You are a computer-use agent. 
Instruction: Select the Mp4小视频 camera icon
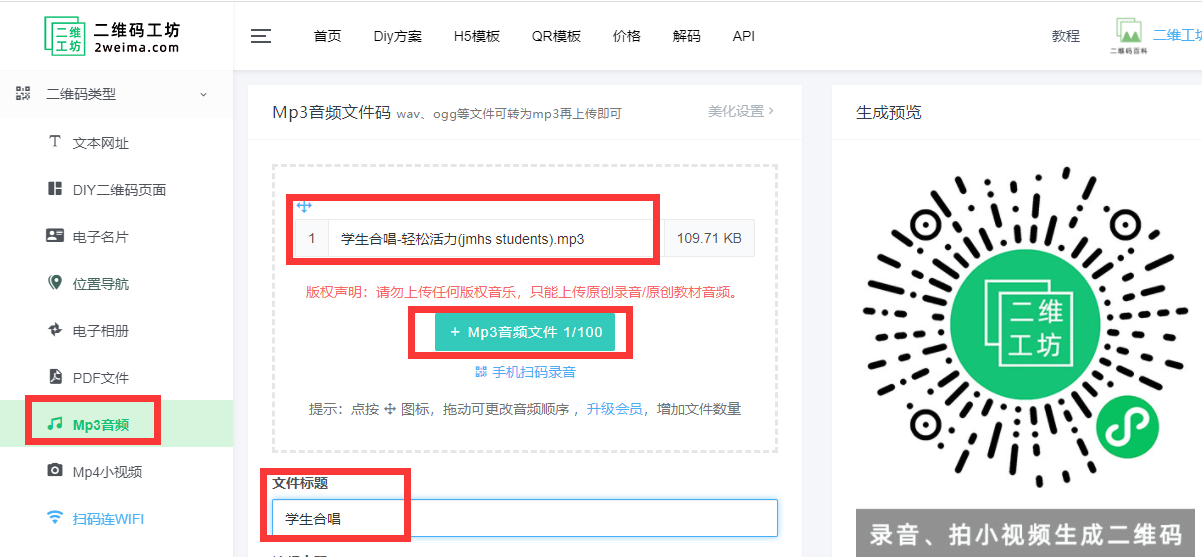pyautogui.click(x=55, y=471)
